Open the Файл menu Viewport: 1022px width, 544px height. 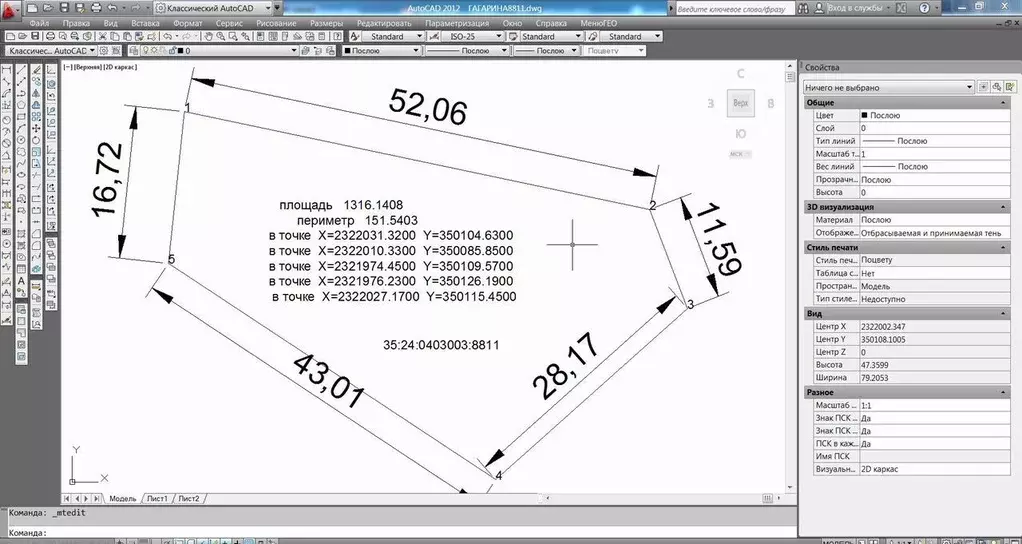39,23
